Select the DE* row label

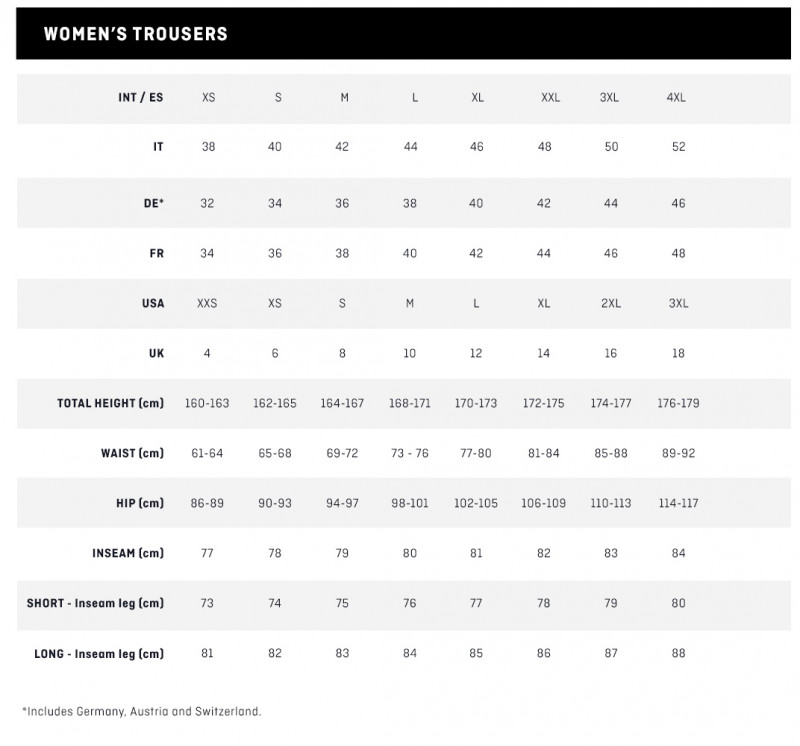(x=154, y=203)
